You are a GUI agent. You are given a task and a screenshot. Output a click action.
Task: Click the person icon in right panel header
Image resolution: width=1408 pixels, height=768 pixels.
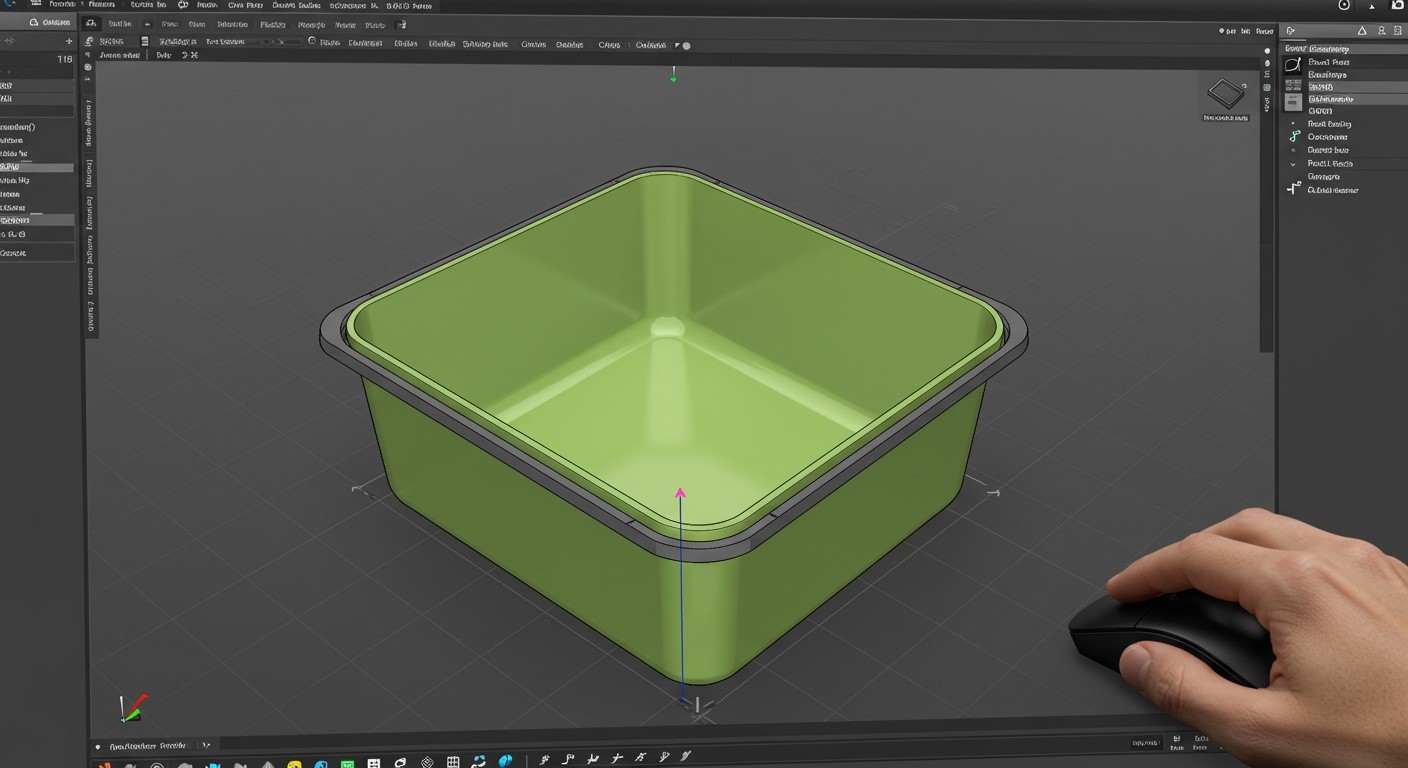click(1381, 32)
